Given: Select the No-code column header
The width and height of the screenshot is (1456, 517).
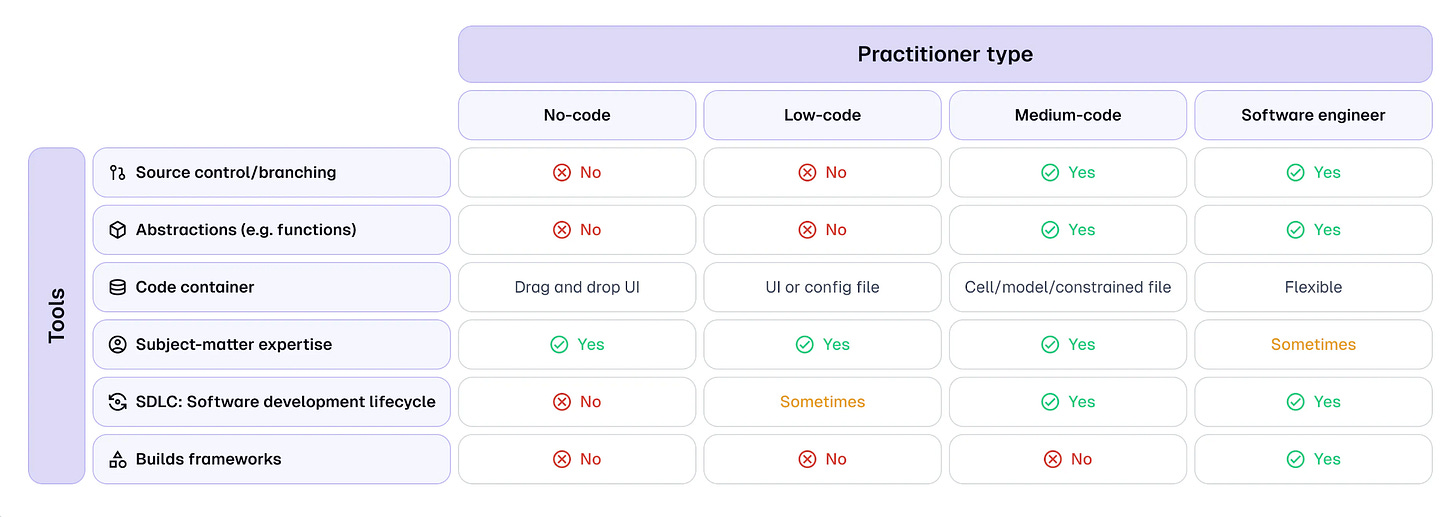Looking at the screenshot, I should (x=577, y=115).
